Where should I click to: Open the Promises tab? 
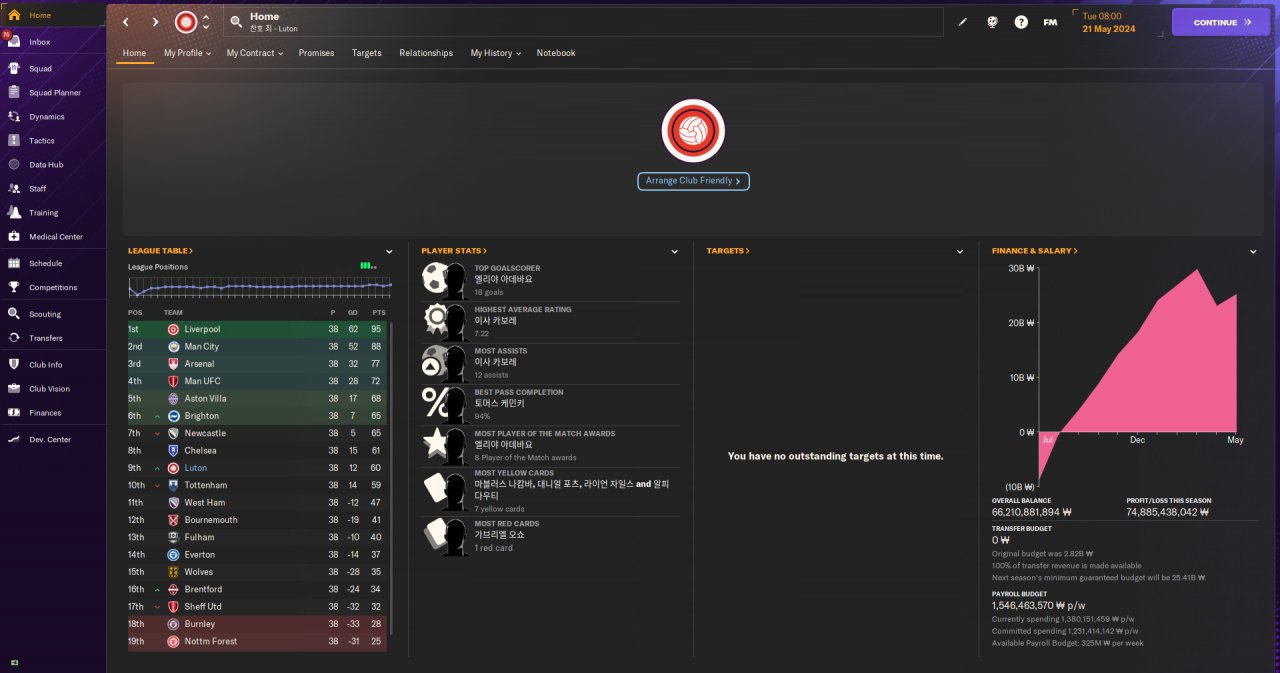pyautogui.click(x=316, y=53)
